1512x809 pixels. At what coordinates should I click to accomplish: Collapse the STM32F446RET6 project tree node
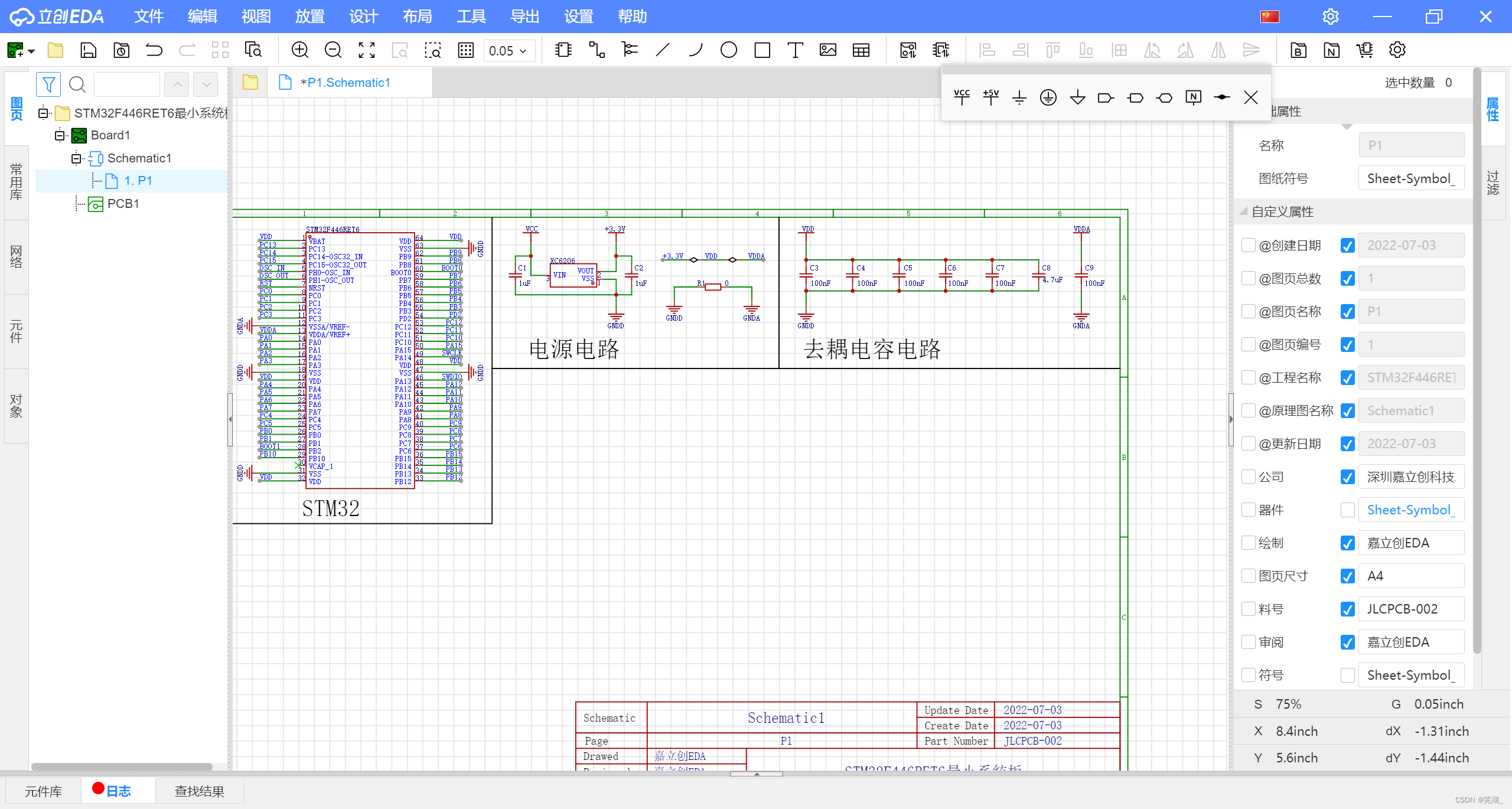pyautogui.click(x=43, y=113)
